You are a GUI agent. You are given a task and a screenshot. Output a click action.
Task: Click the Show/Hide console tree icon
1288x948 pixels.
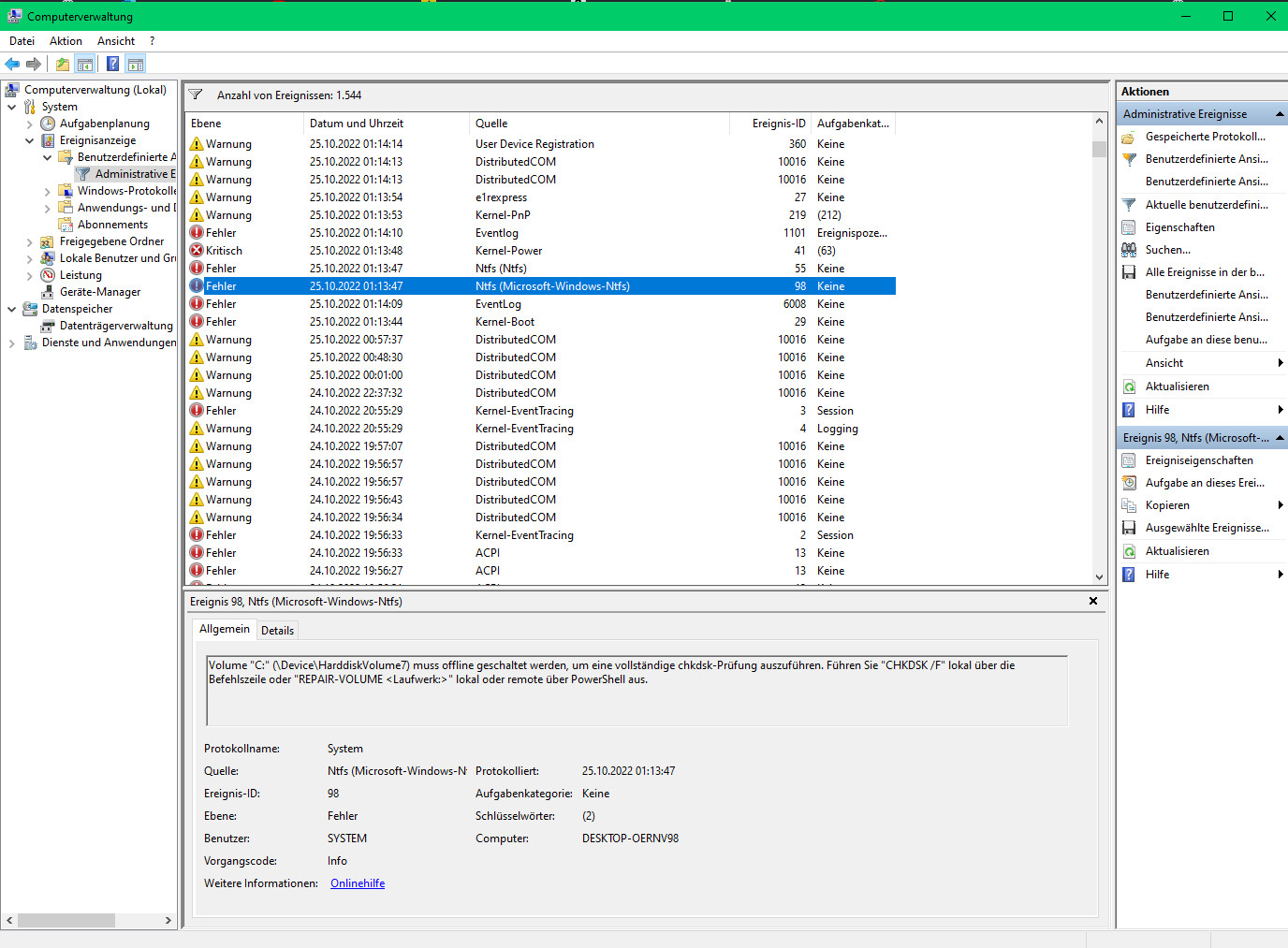[85, 64]
